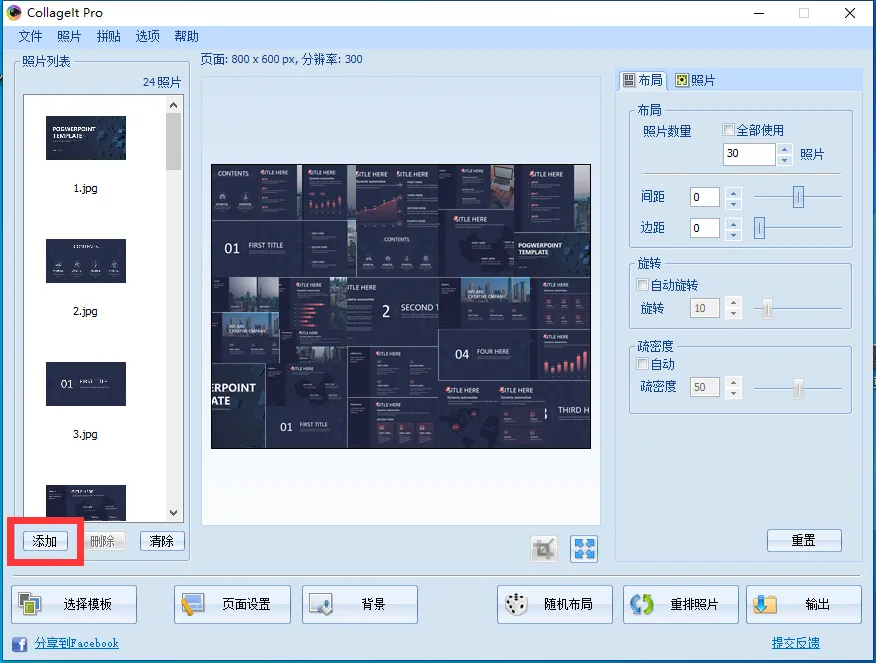The height and width of the screenshot is (663, 876).
Task: Click the 背景 button
Action: tap(360, 604)
